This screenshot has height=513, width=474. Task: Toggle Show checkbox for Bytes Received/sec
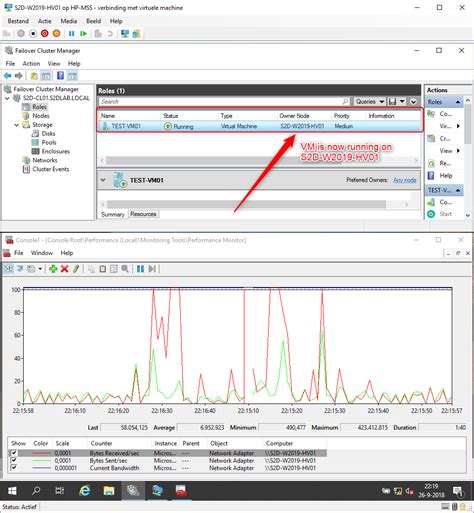14,453
